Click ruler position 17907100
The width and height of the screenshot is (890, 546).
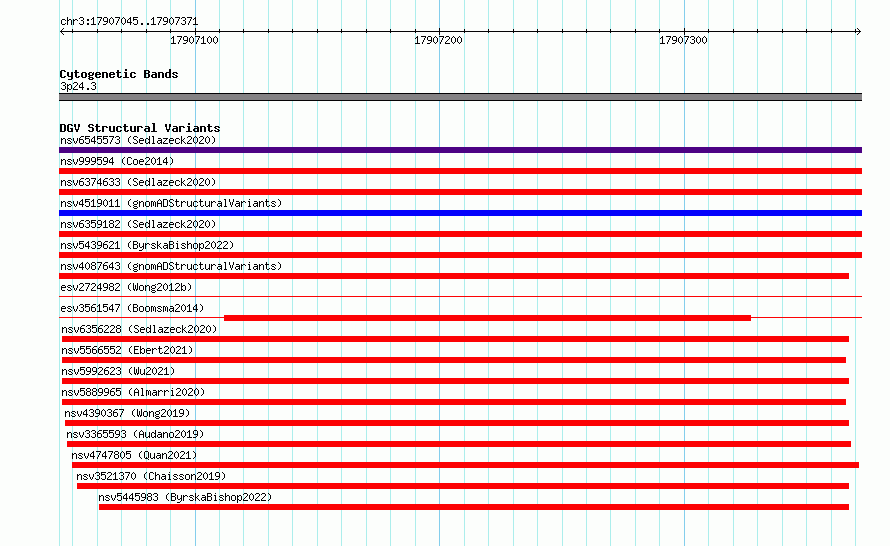pos(194,40)
